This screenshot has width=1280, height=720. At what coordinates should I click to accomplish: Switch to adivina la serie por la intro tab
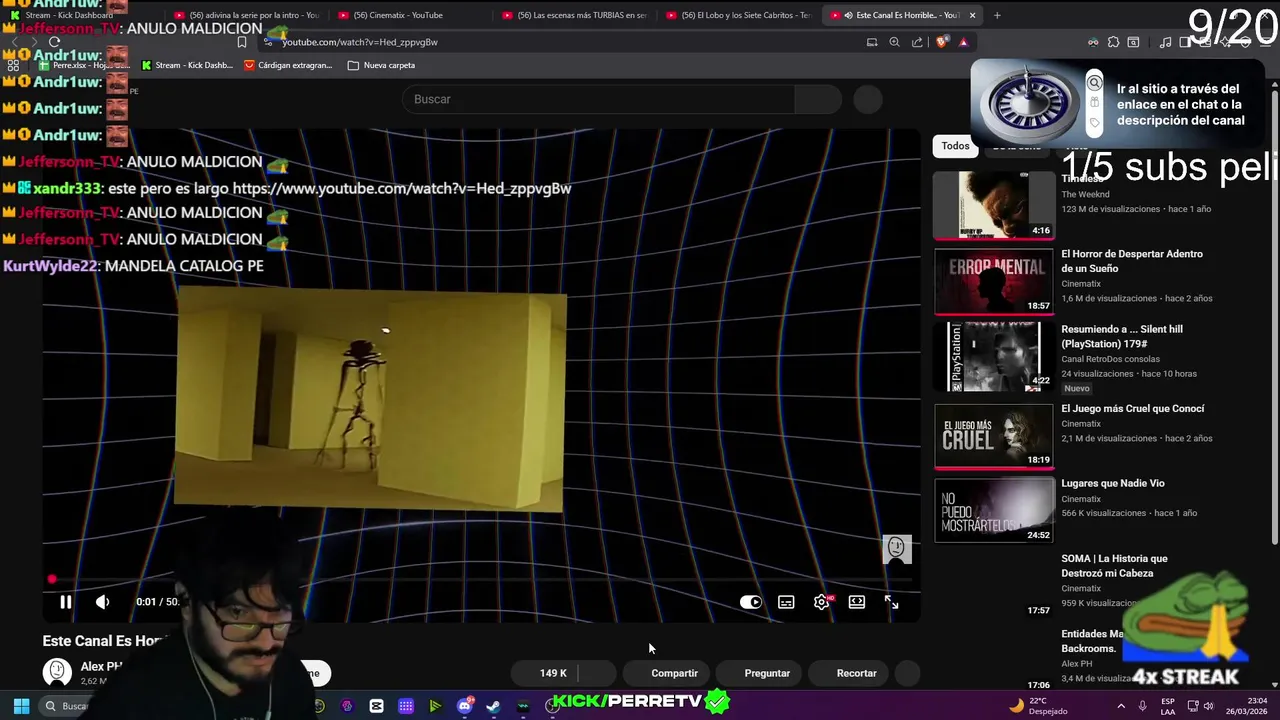click(245, 15)
